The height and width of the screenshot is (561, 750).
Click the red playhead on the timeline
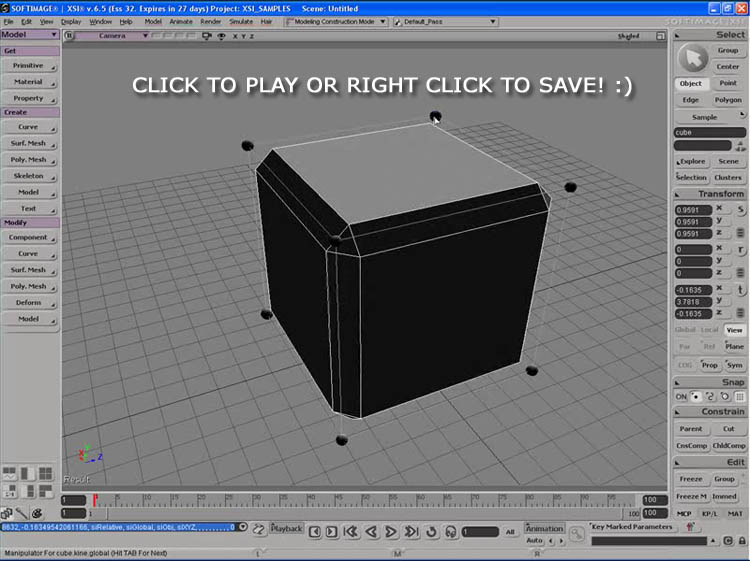(x=95, y=498)
